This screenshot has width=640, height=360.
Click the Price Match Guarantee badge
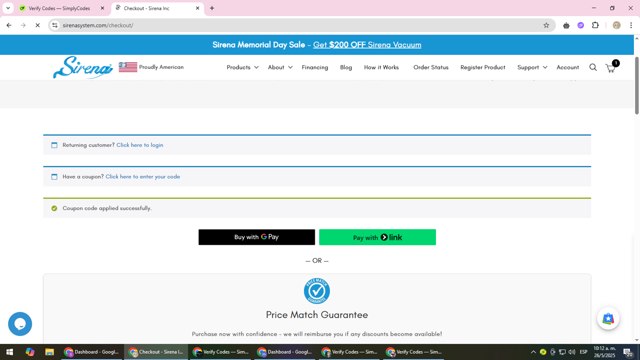pos(317,291)
